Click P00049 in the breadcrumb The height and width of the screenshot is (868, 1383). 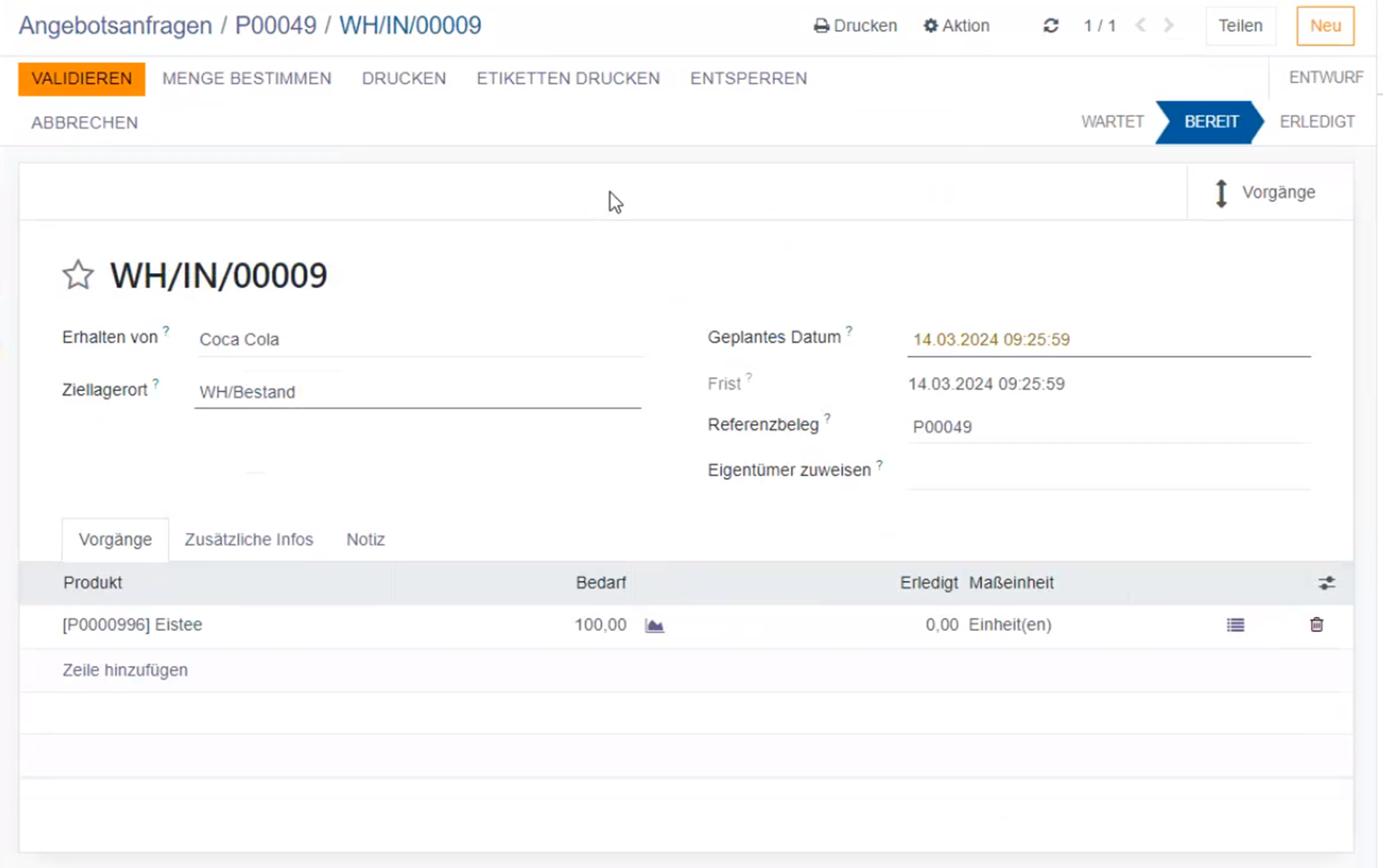coord(276,25)
